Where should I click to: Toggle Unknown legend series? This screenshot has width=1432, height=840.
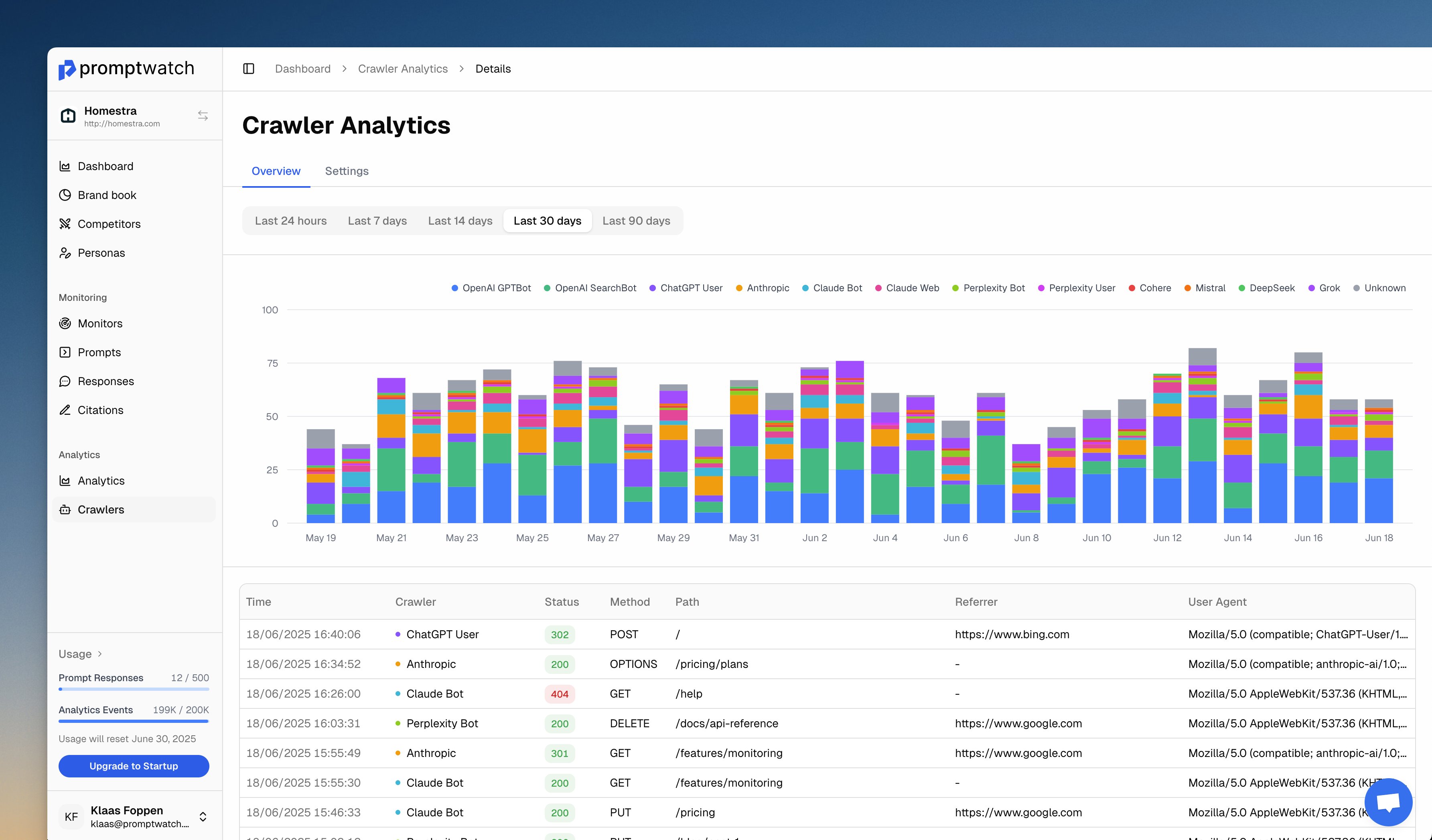1380,288
